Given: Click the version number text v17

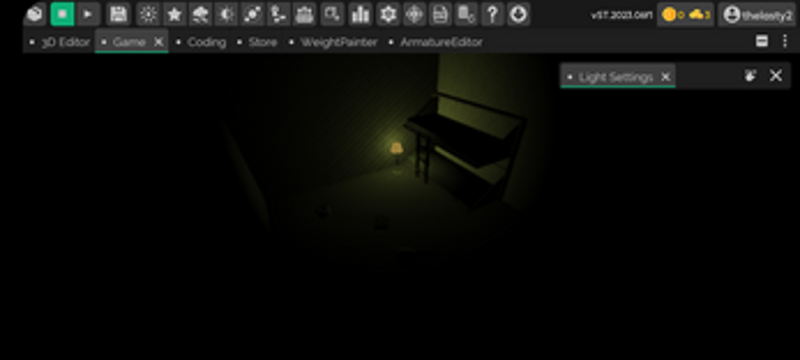Looking at the screenshot, I should tap(621, 15).
